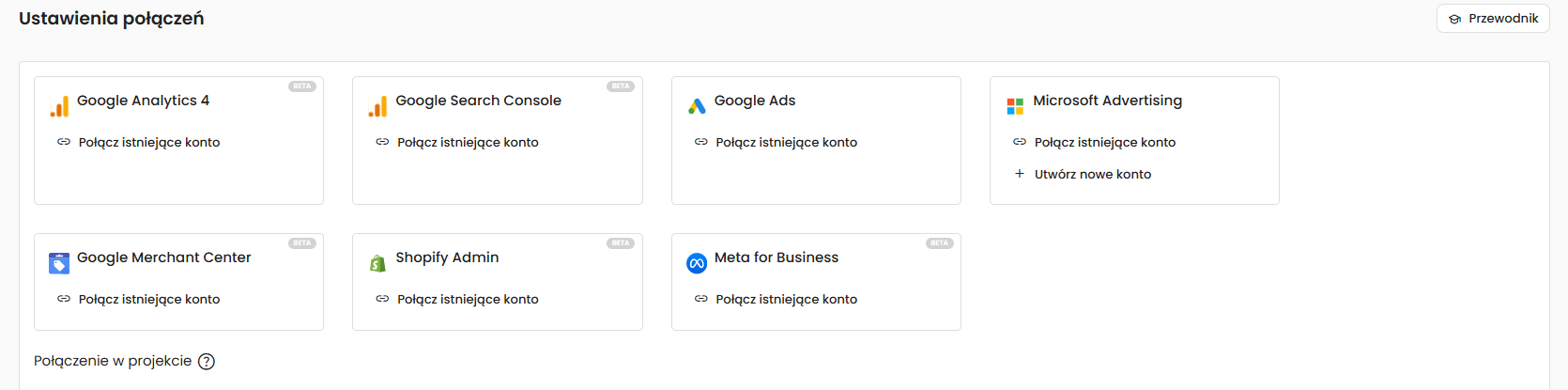Connect existing Google Search Console account
Image resolution: width=1568 pixels, height=390 pixels.
click(467, 143)
